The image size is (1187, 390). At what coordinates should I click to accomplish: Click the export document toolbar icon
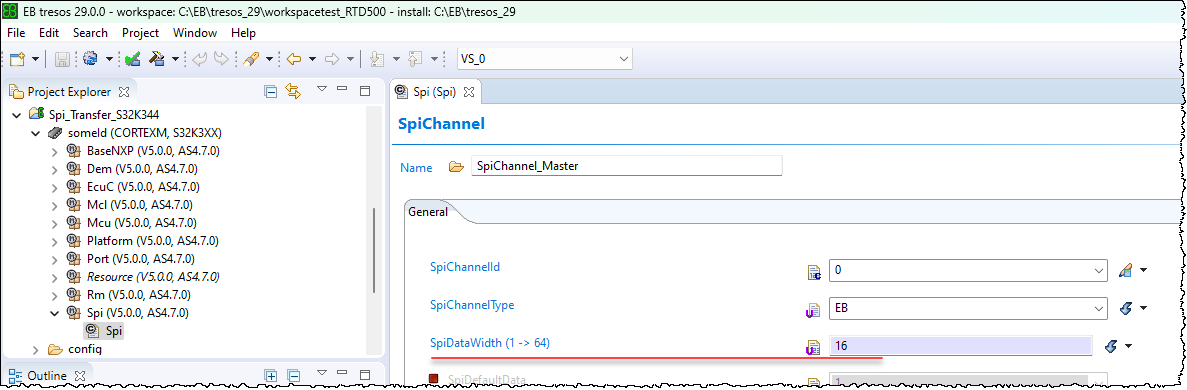coord(416,59)
